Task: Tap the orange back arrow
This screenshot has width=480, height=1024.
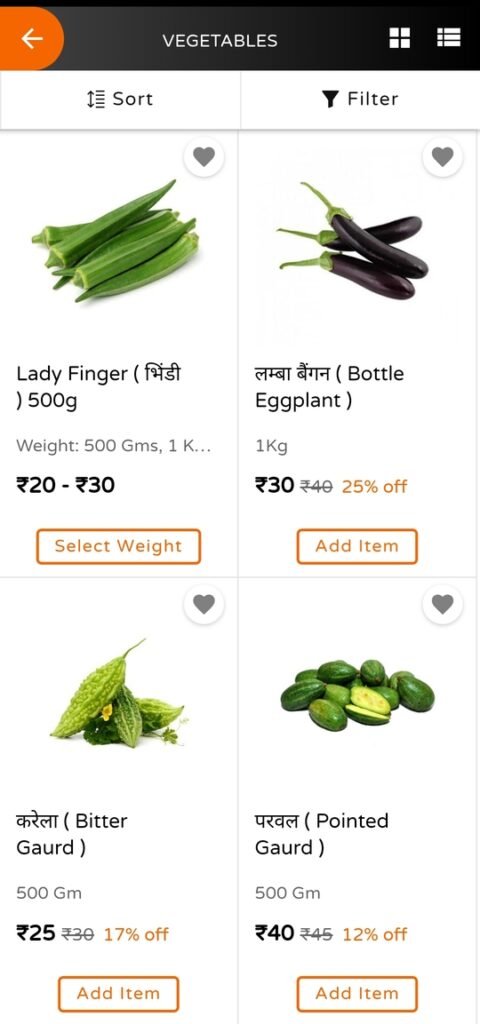Action: point(31,39)
